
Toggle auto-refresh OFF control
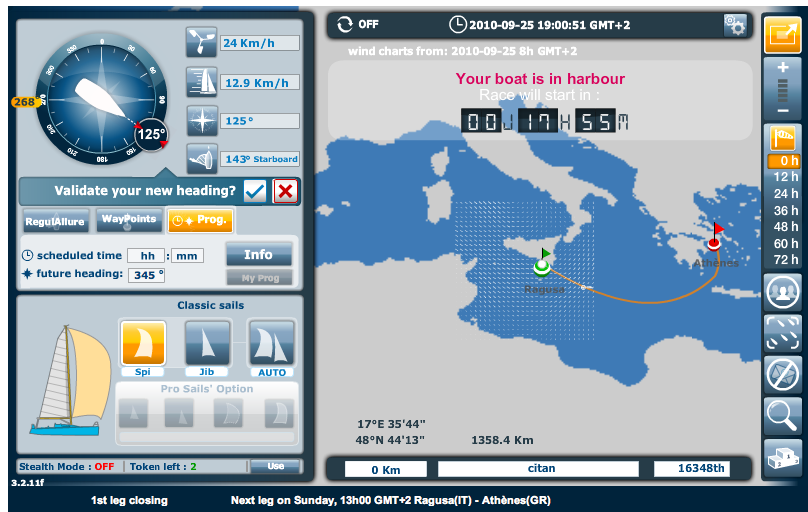(x=358, y=24)
